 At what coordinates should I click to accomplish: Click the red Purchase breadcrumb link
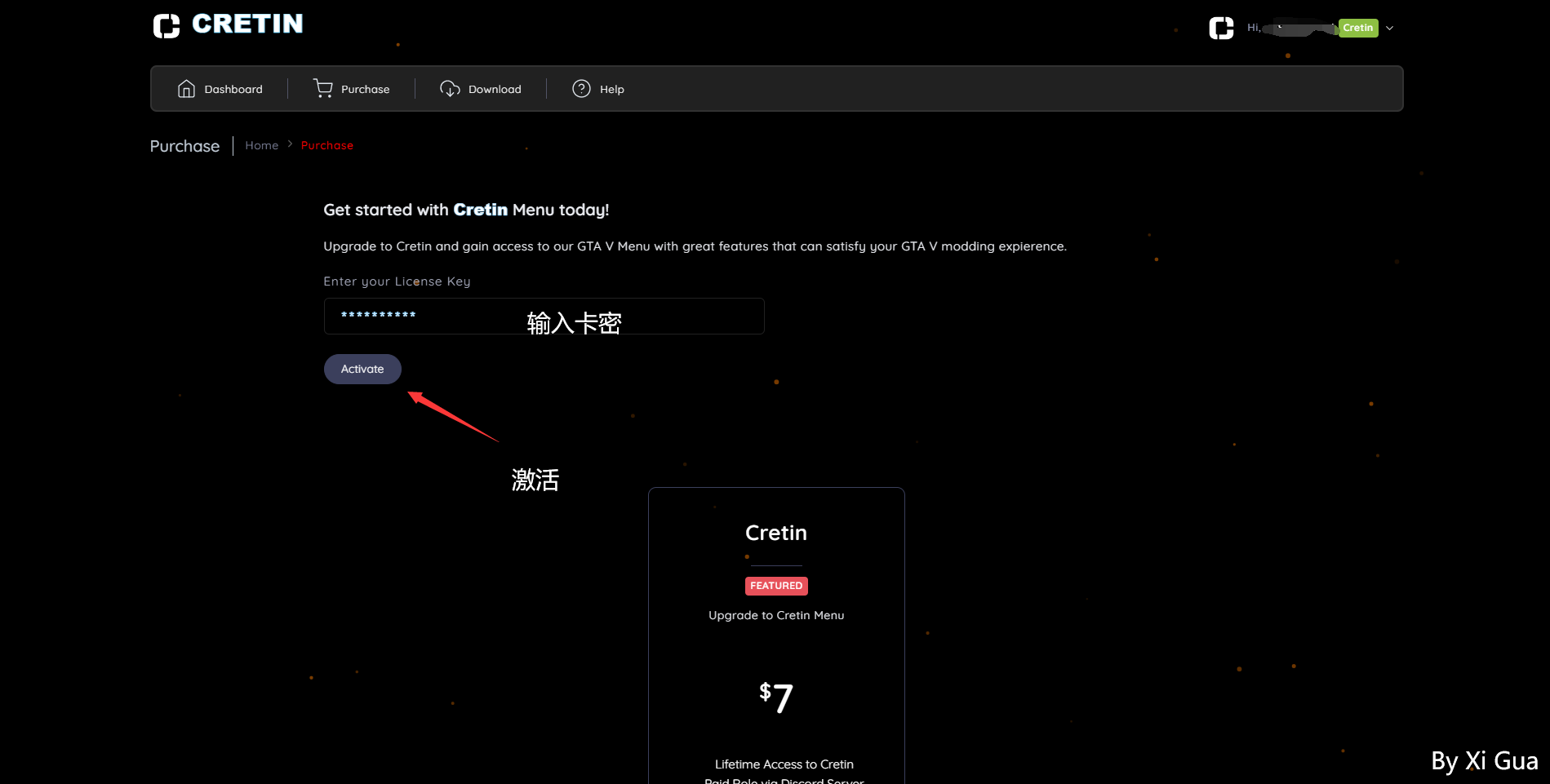(327, 145)
